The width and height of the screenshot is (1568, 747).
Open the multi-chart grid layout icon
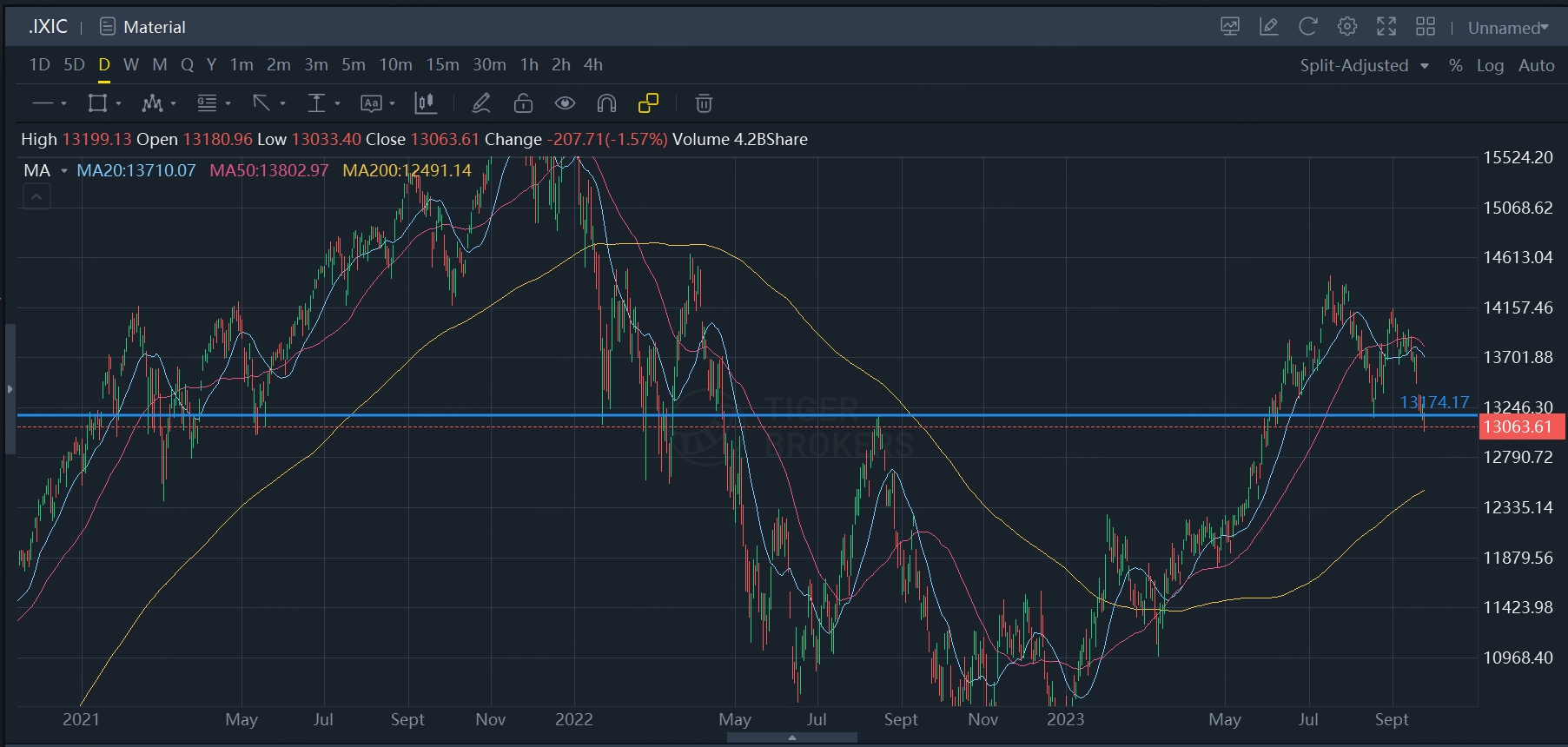pyautogui.click(x=1426, y=27)
